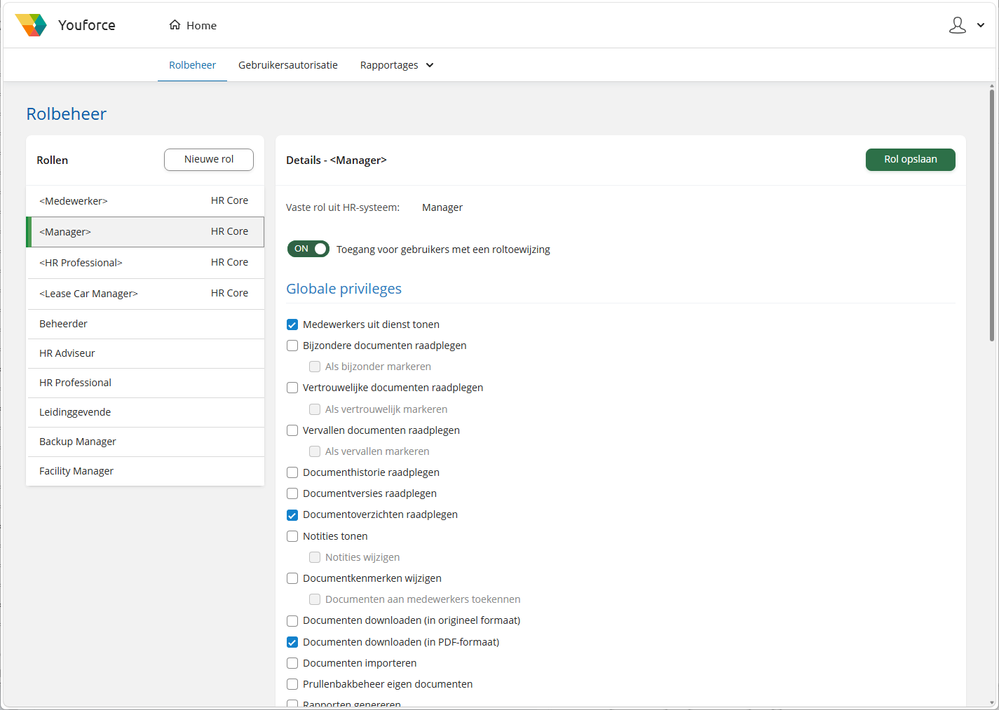Check Prullenbakbeheer eigen documenten
The image size is (999, 710).
292,684
